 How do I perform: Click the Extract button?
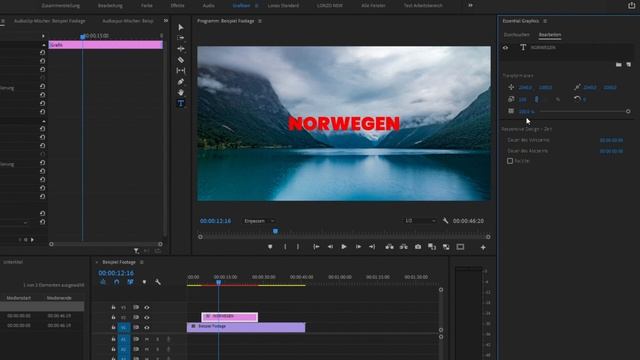[x=404, y=247]
